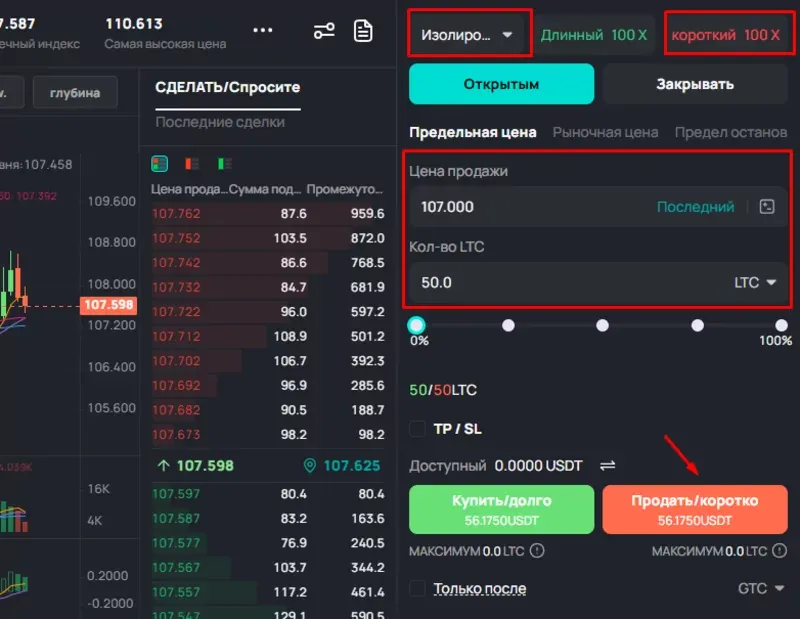
Task: Switch to Предел останов tab
Action: pyautogui.click(x=731, y=132)
